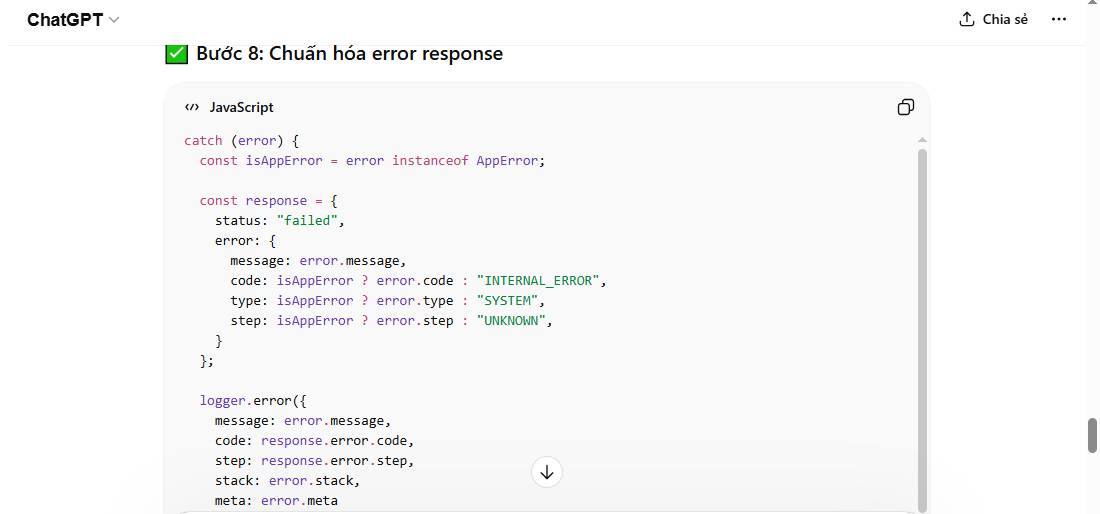Click the "INTERNAL_ERROR" string in code
This screenshot has width=1100, height=514.
[540, 280]
